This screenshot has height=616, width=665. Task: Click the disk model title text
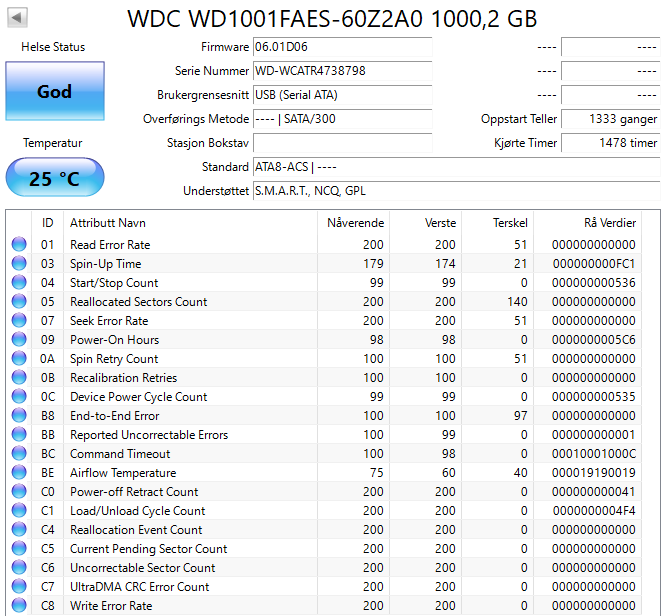[x=332, y=18]
